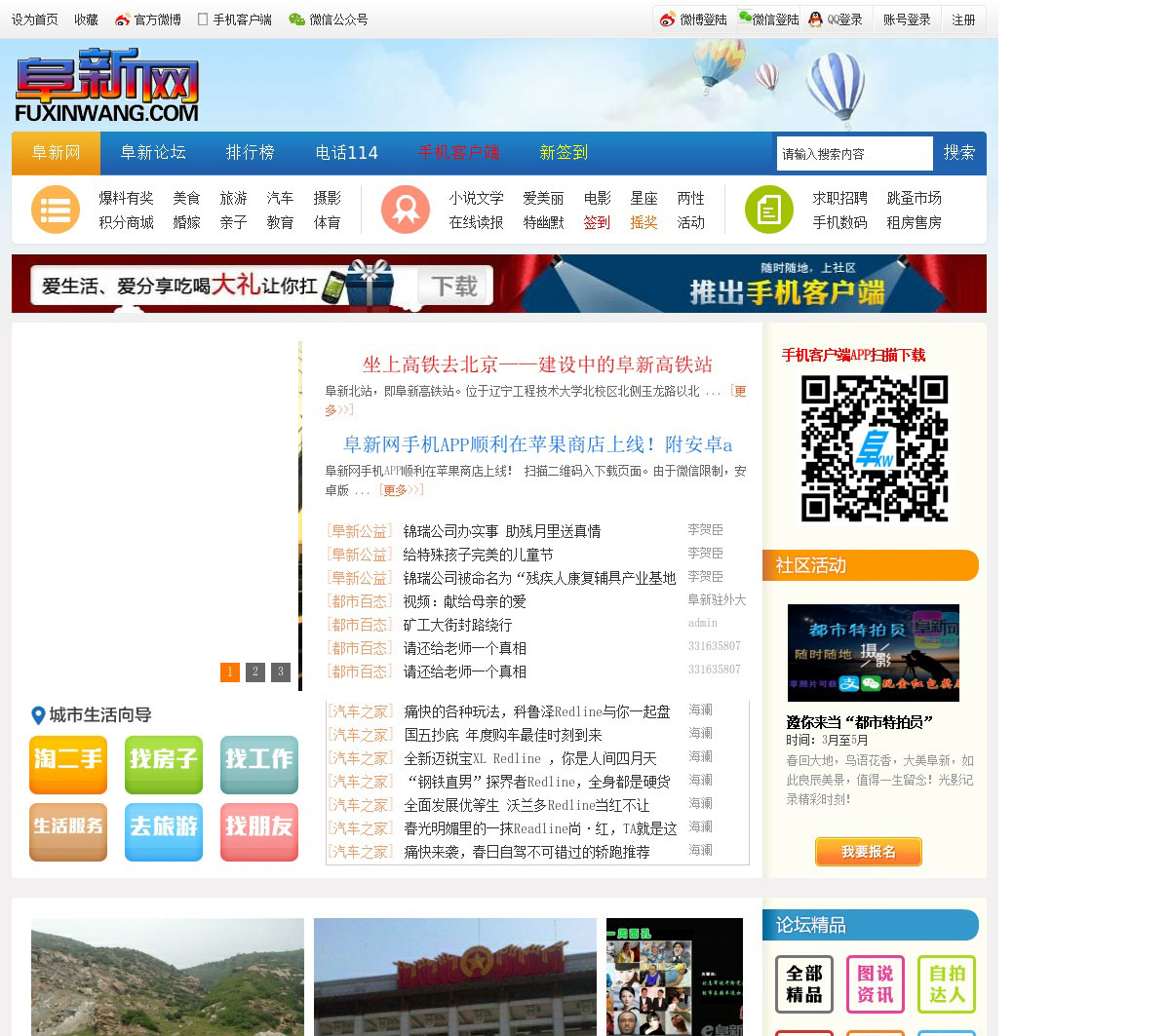Click the search input field
Image resolution: width=1170 pixels, height=1036 pixels.
tap(855, 154)
